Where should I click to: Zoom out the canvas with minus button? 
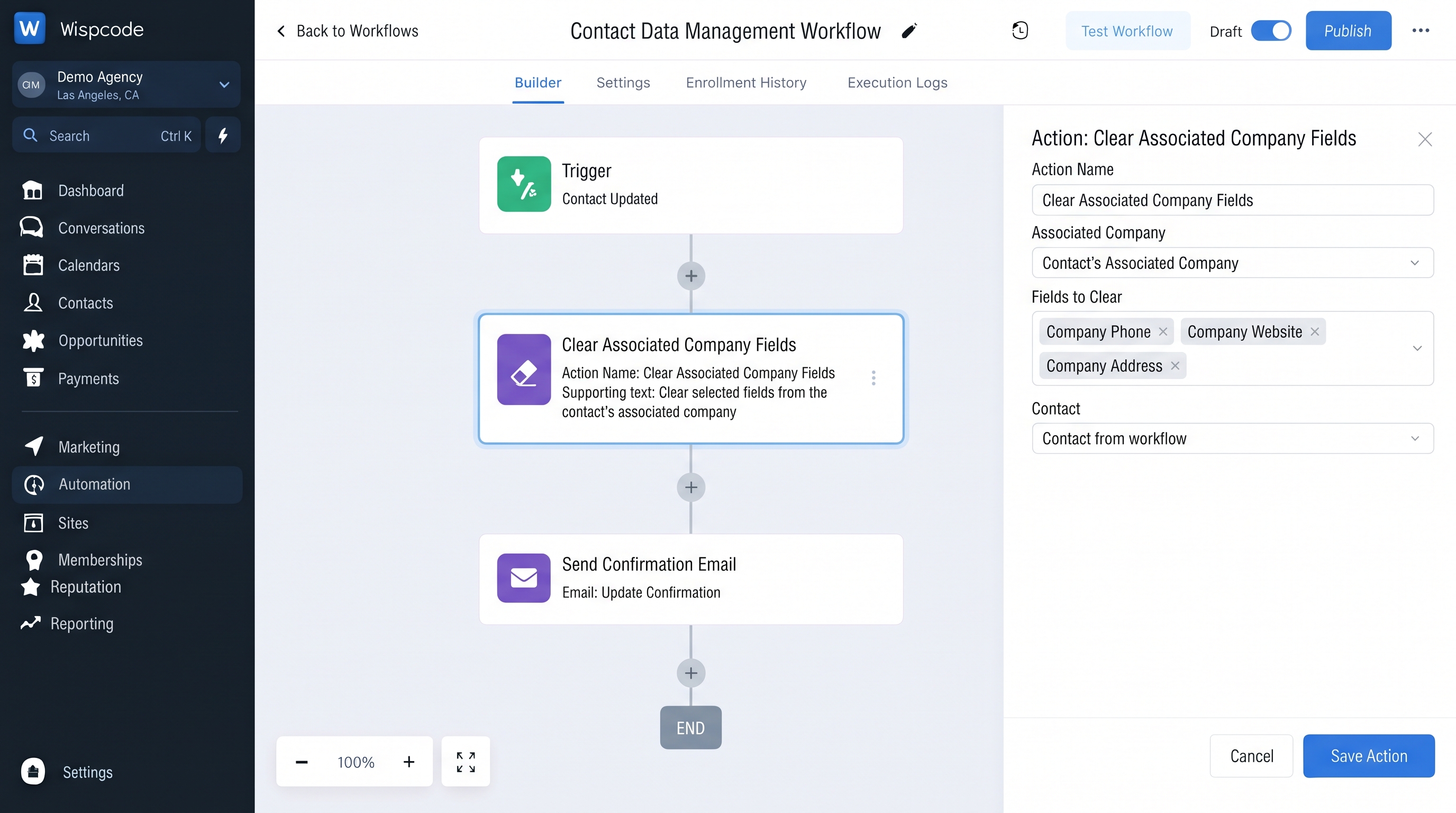click(302, 762)
